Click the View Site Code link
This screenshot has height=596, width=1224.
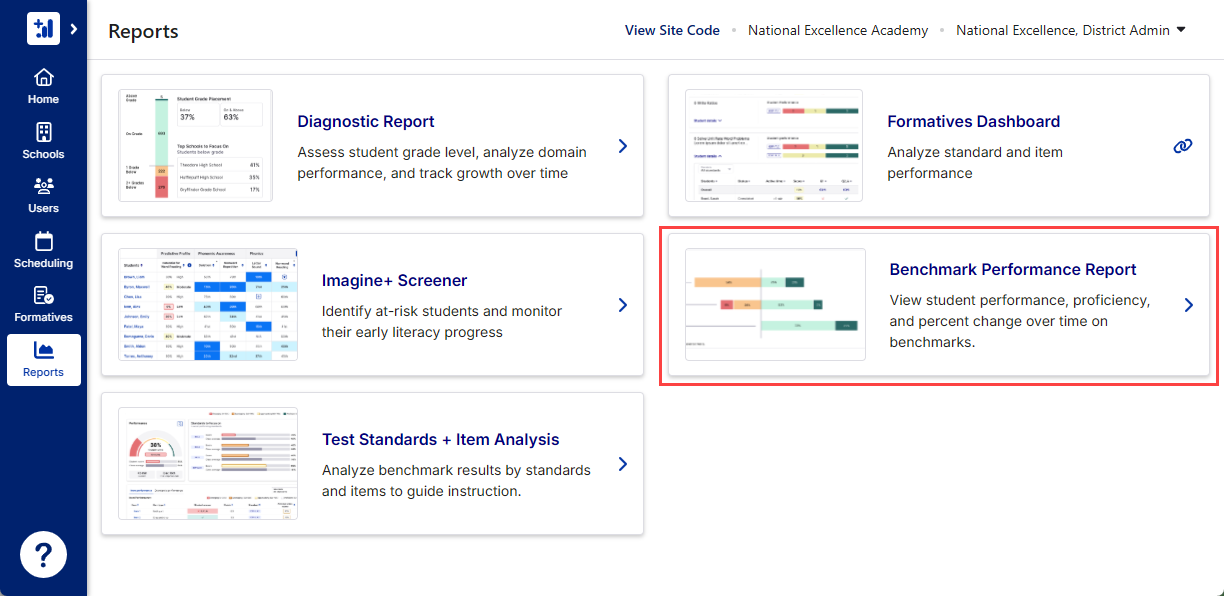click(672, 30)
